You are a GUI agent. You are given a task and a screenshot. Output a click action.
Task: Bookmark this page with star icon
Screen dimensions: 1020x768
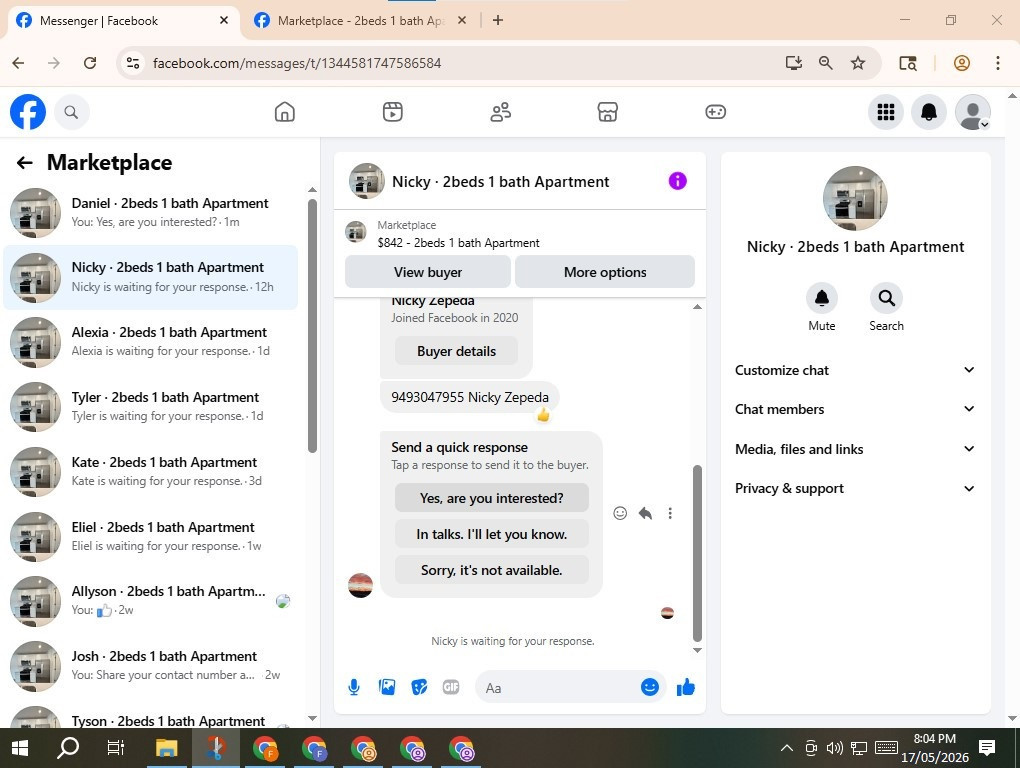(x=858, y=63)
